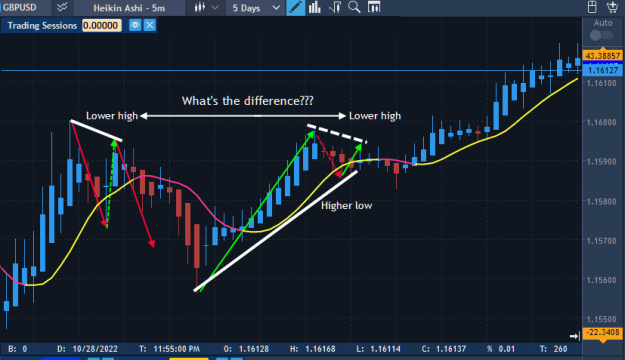Click the square-root formula study icon
This screenshot has height=360, width=625.
tap(335, 7)
